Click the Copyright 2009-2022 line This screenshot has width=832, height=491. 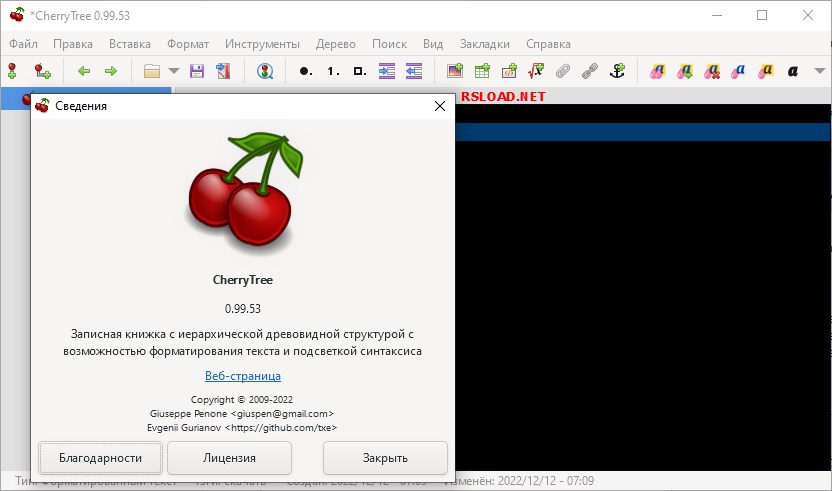[x=242, y=399]
